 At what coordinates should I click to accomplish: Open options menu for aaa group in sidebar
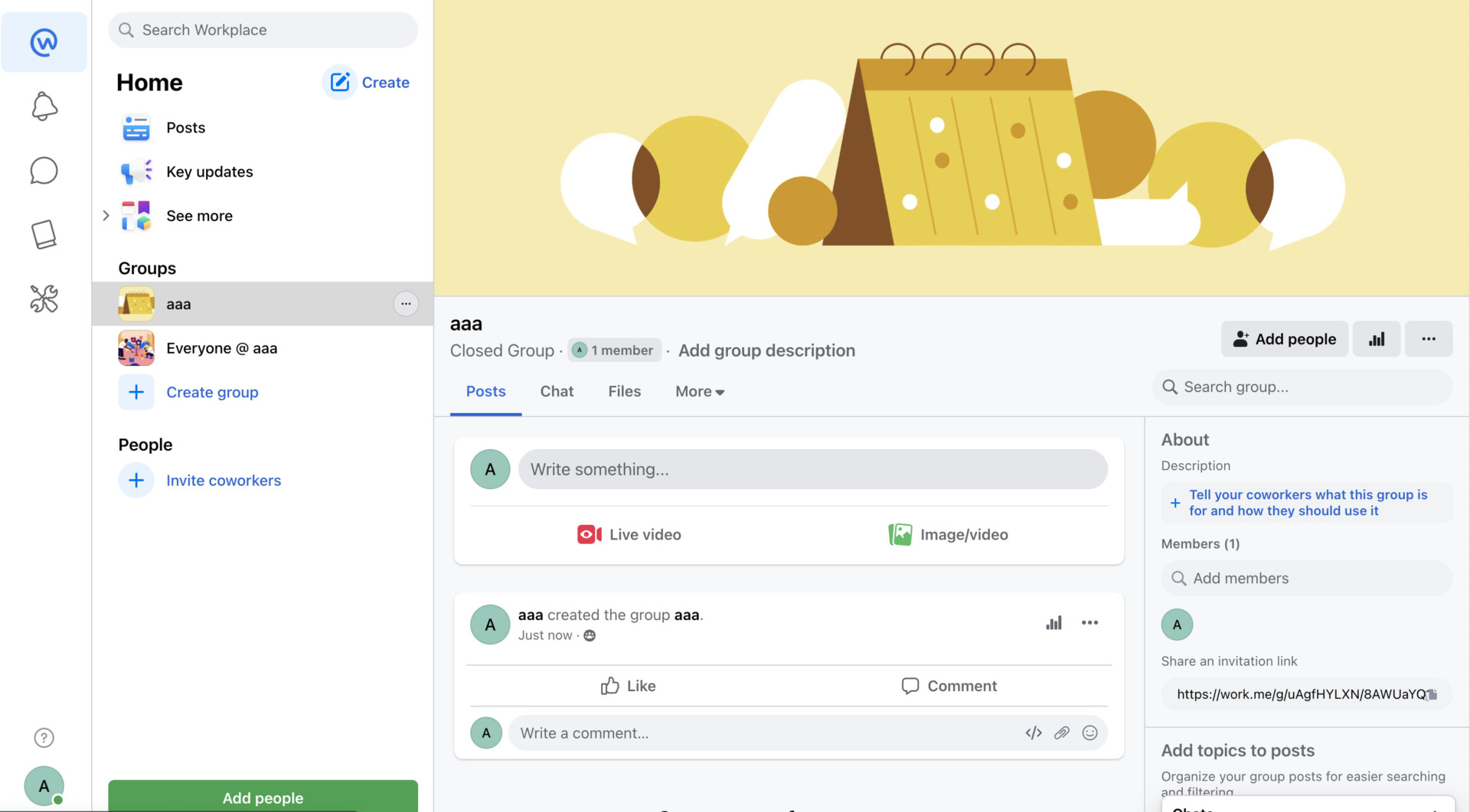406,304
